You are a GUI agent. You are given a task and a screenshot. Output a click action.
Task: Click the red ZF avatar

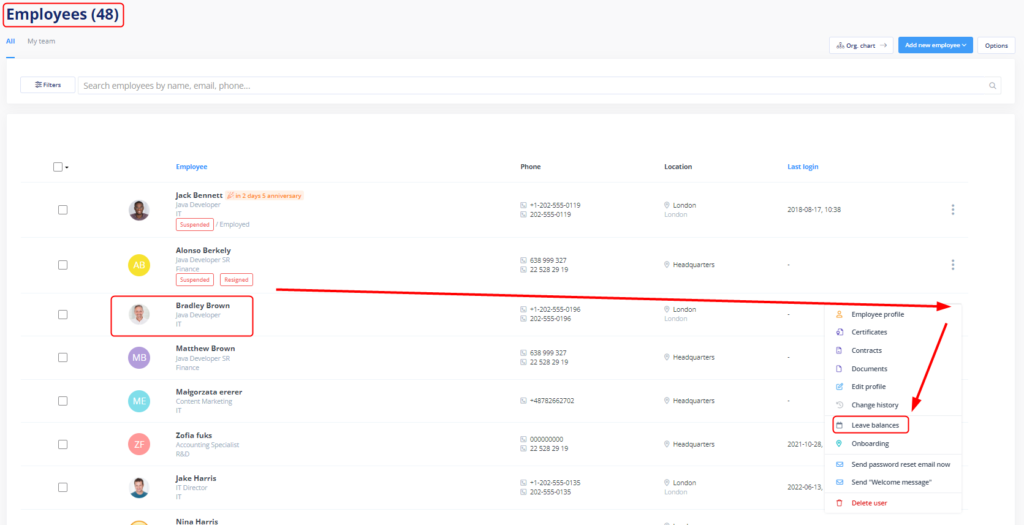(138, 444)
